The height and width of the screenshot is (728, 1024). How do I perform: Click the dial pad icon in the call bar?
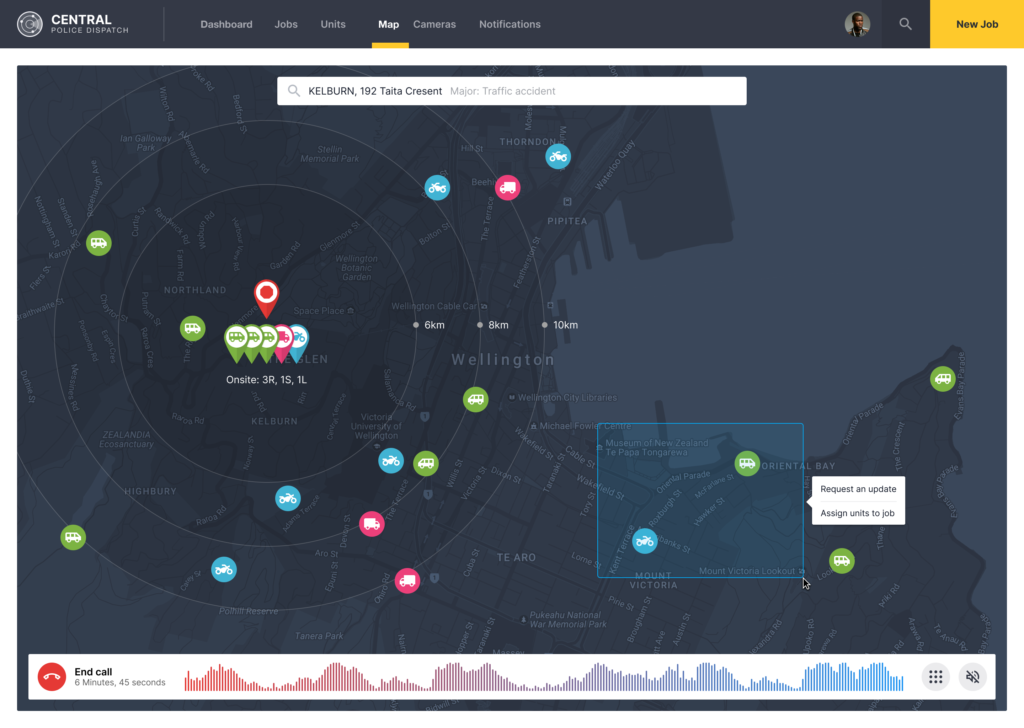point(935,676)
